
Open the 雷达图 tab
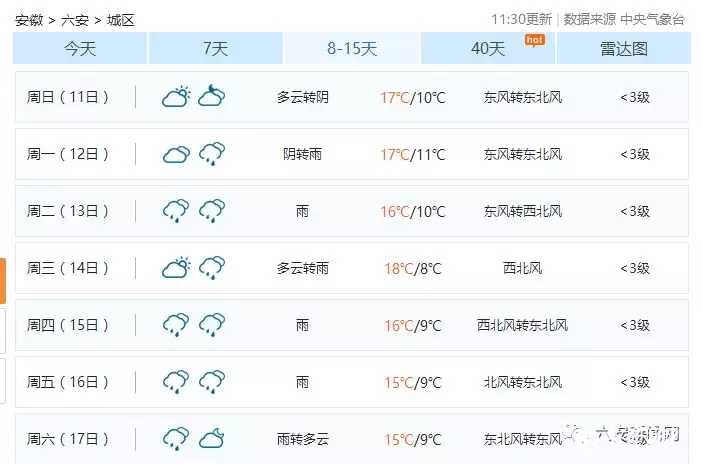624,48
